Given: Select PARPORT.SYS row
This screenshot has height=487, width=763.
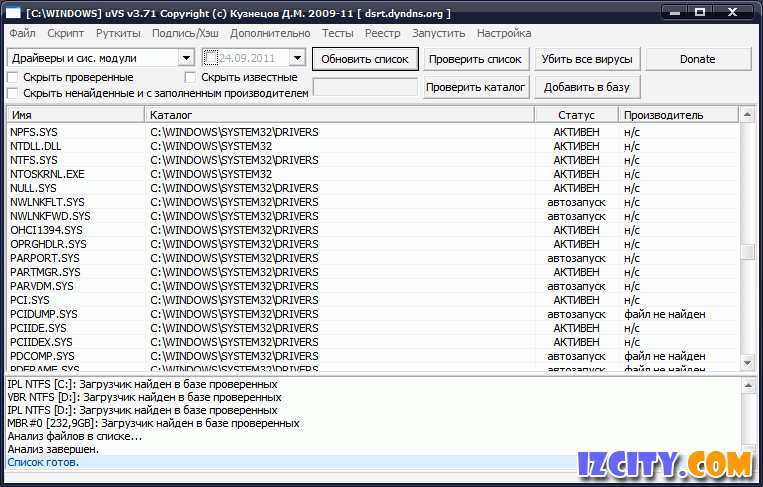Looking at the screenshot, I should pos(374,258).
